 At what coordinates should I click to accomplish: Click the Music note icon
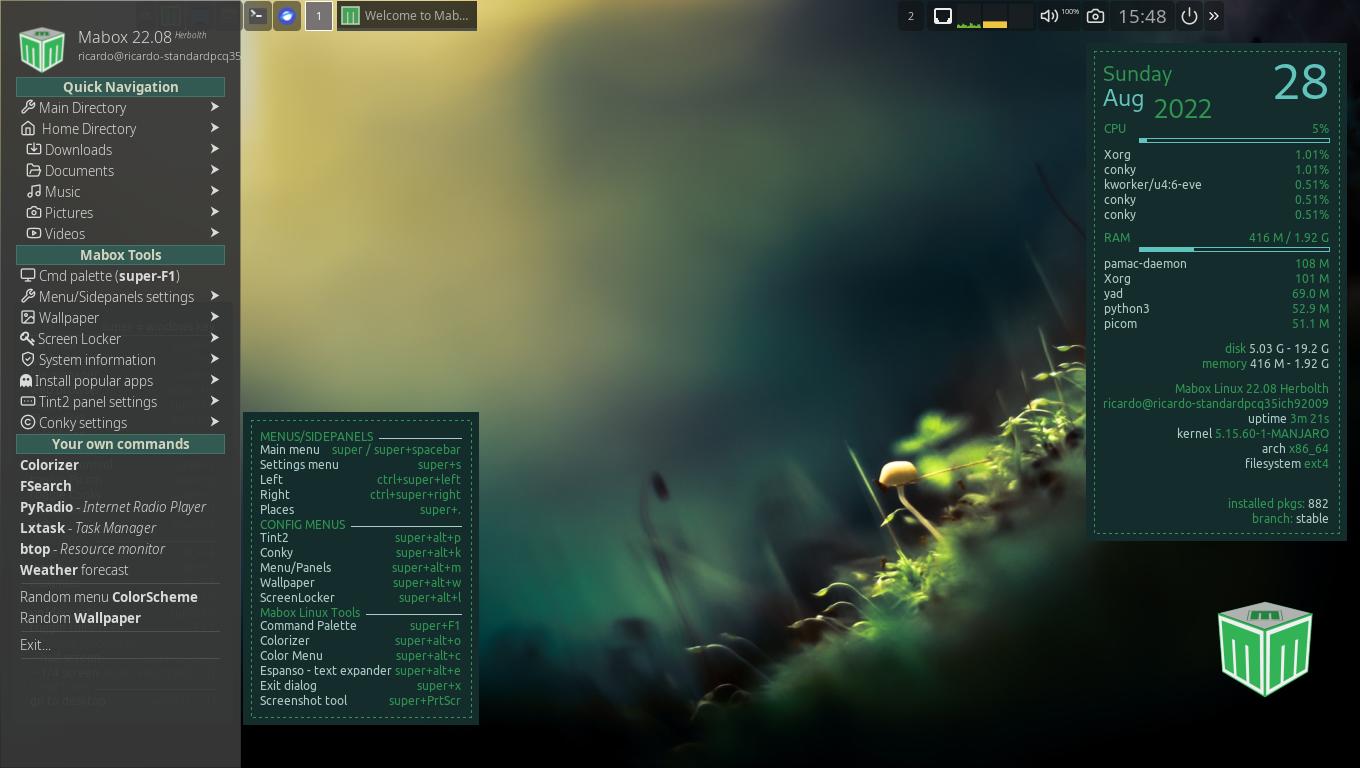pos(33,191)
